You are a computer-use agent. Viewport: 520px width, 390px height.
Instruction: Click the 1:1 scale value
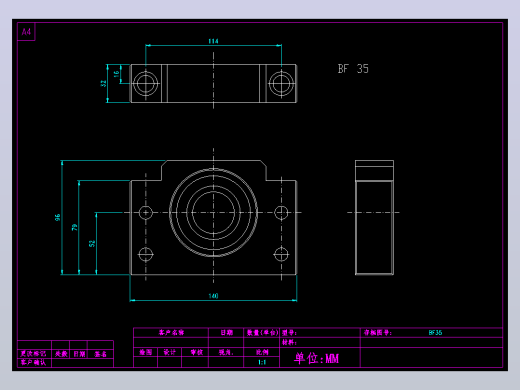click(x=262, y=362)
